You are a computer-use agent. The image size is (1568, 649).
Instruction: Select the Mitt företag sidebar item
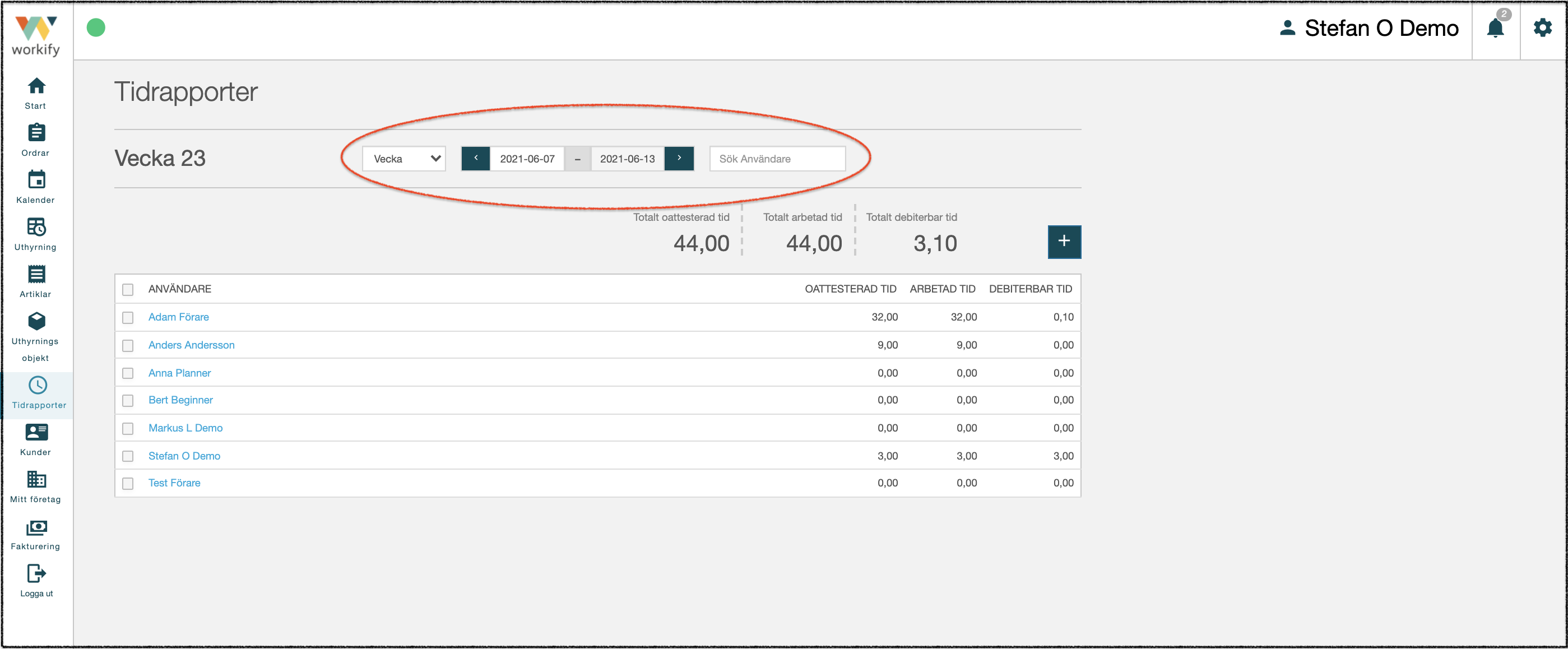(35, 487)
